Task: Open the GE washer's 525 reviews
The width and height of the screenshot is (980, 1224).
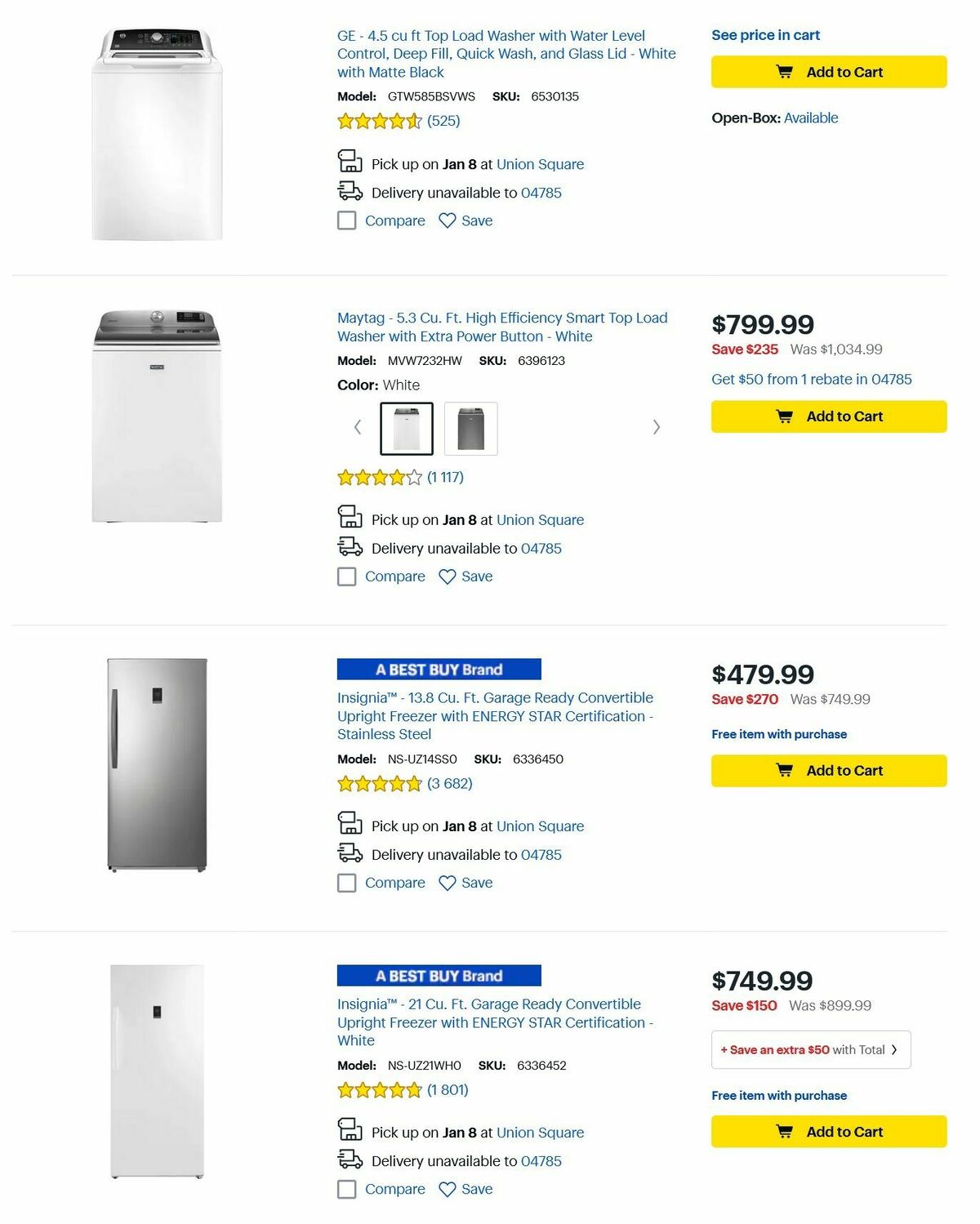Action: [x=443, y=120]
